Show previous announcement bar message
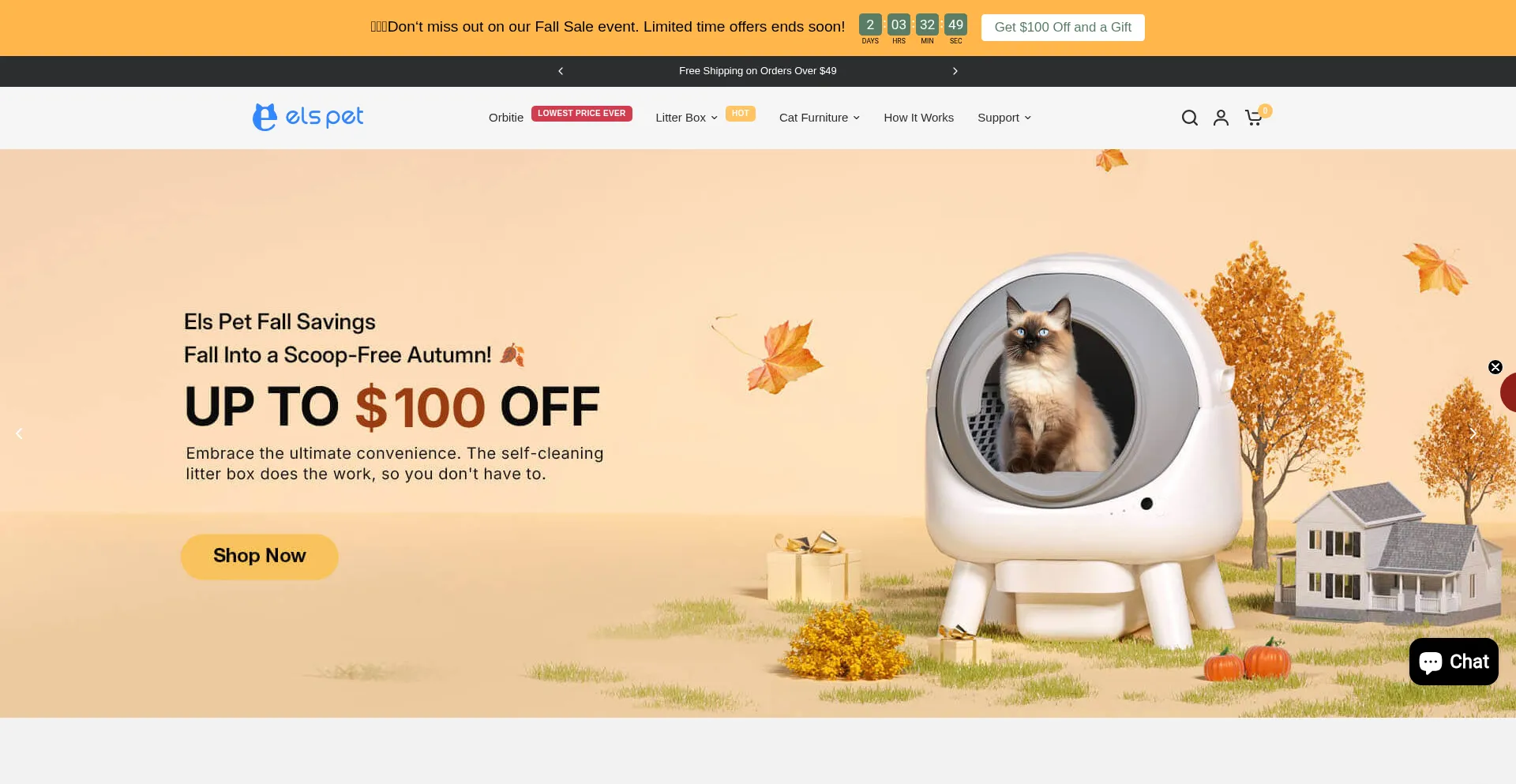The image size is (1516, 784). pos(561,71)
